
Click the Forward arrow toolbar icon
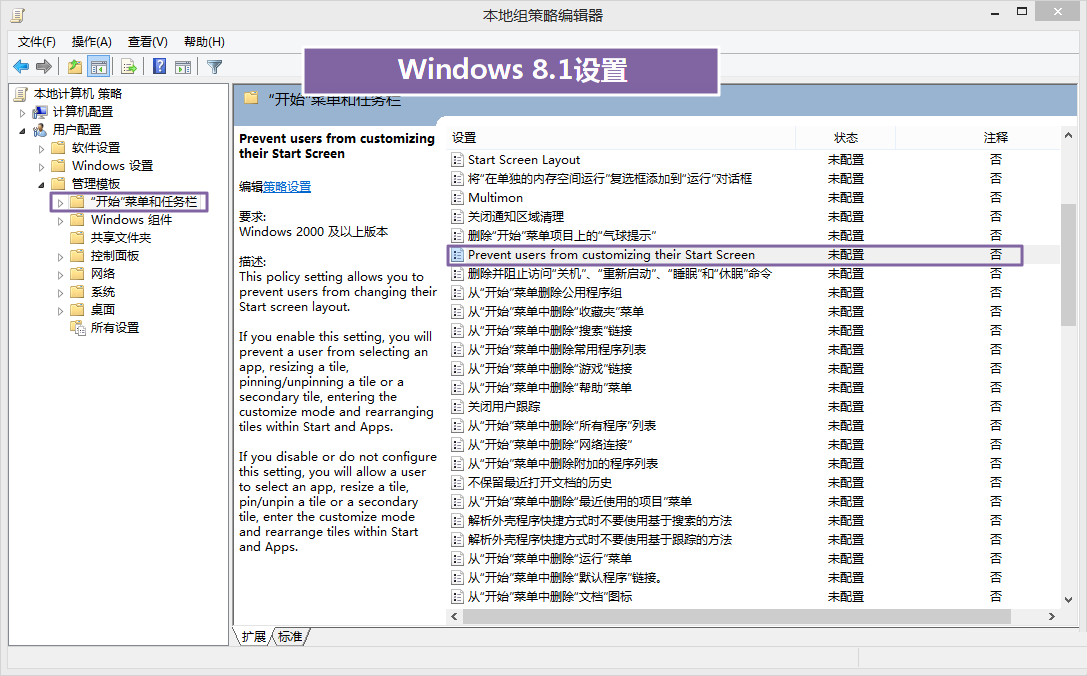tap(44, 67)
